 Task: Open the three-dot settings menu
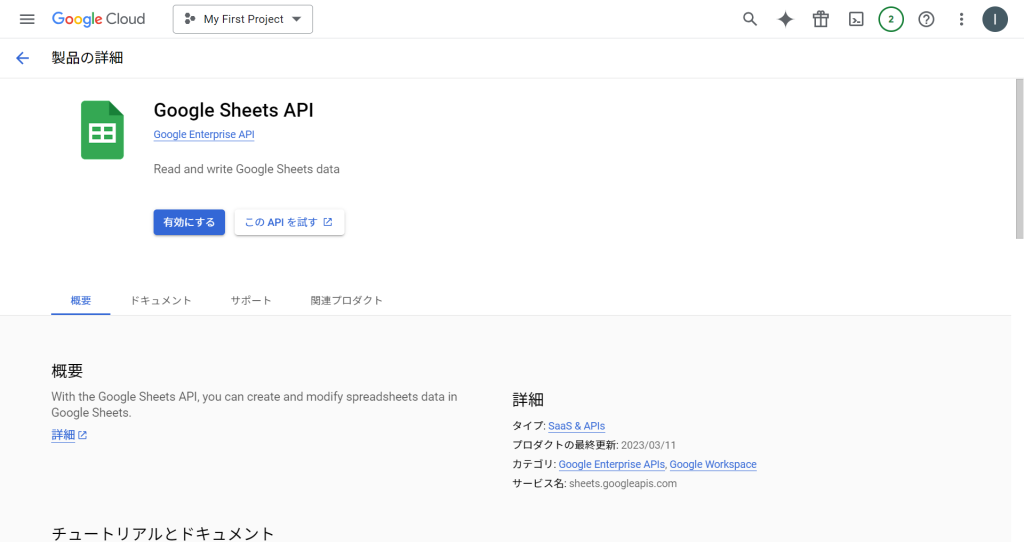tap(961, 19)
